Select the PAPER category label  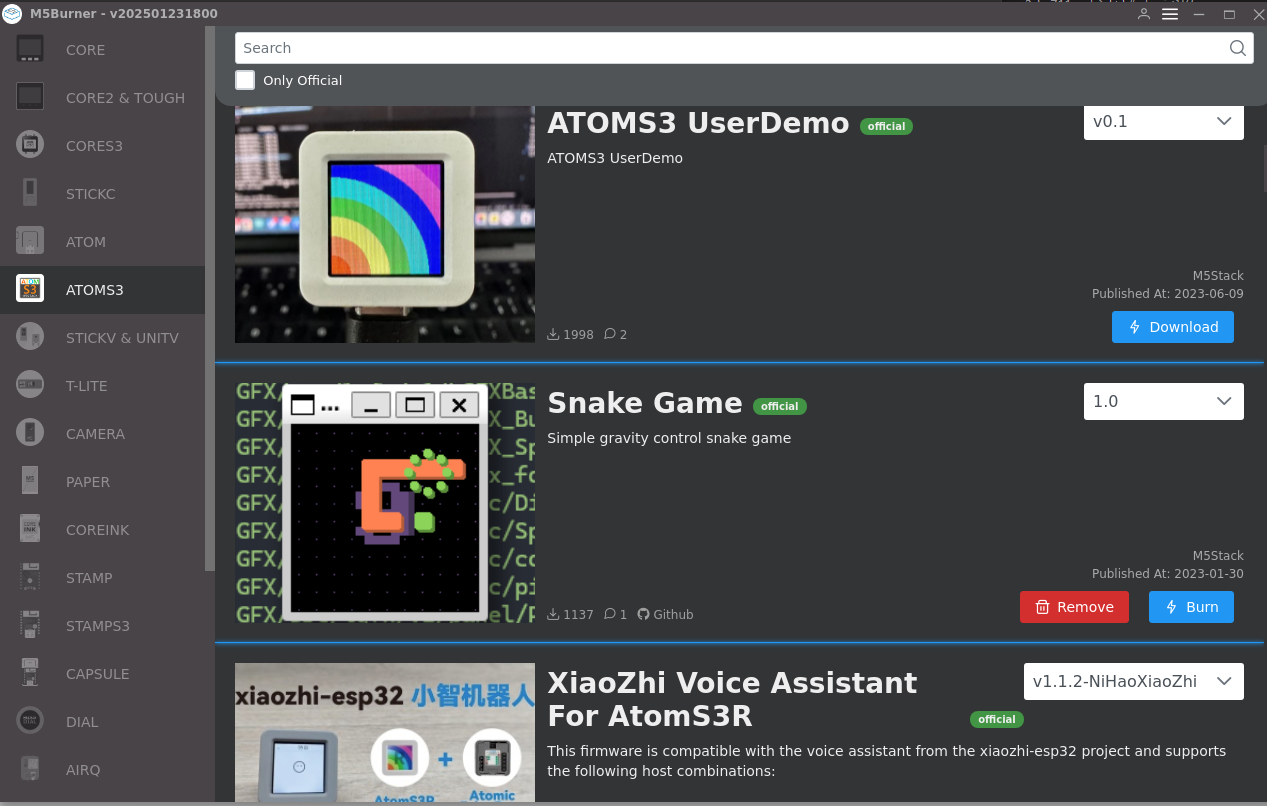click(88, 482)
